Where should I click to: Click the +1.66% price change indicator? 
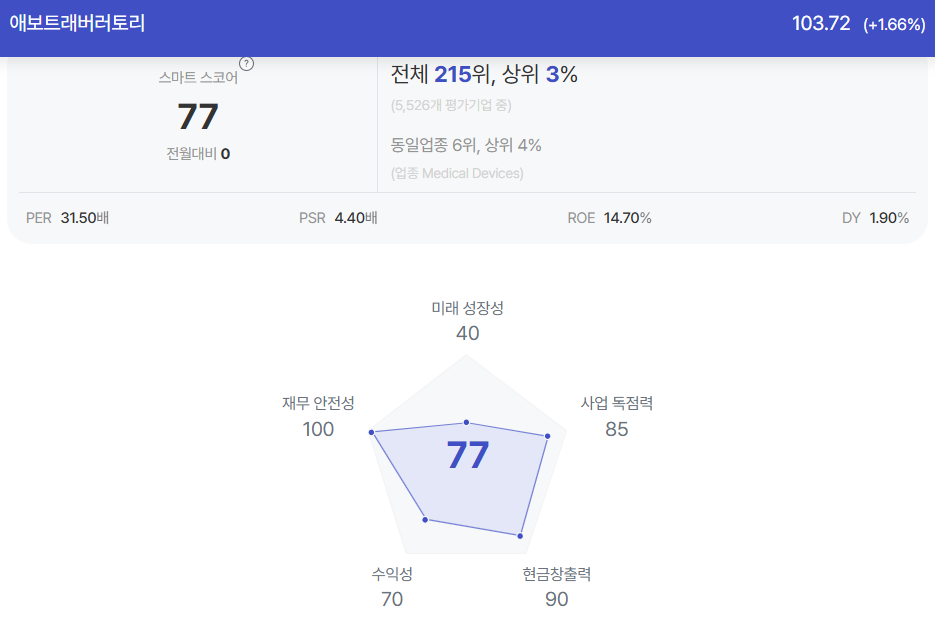coord(894,24)
